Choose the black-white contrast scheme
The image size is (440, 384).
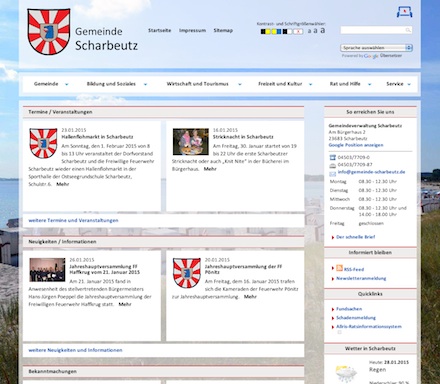click(287, 31)
